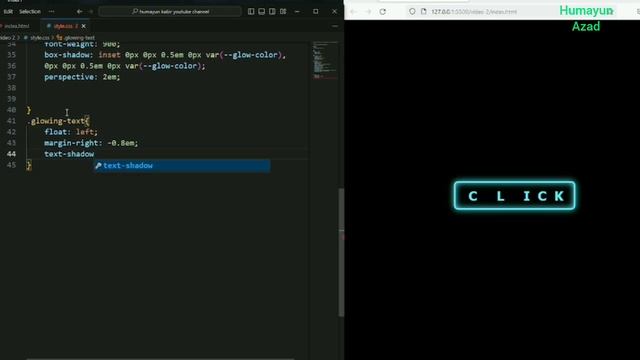640x360 pixels.
Task: Close the style.css tab
Action: 84,26
